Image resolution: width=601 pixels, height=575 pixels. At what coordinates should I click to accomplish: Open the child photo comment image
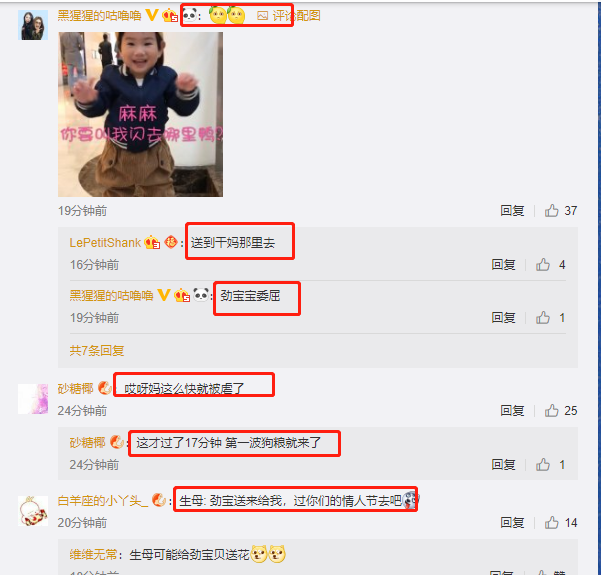(140, 114)
